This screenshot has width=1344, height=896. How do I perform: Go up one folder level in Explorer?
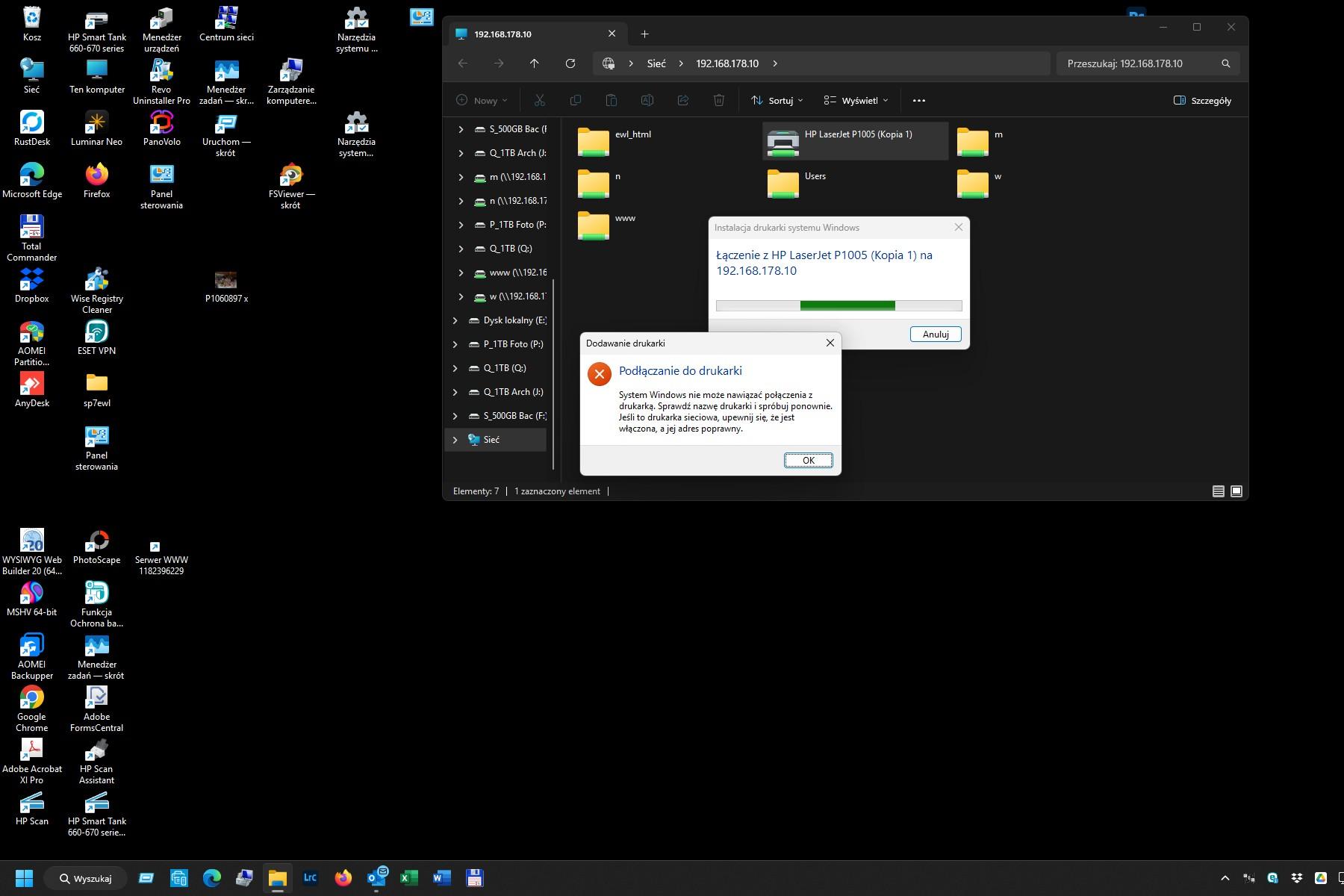tap(535, 63)
